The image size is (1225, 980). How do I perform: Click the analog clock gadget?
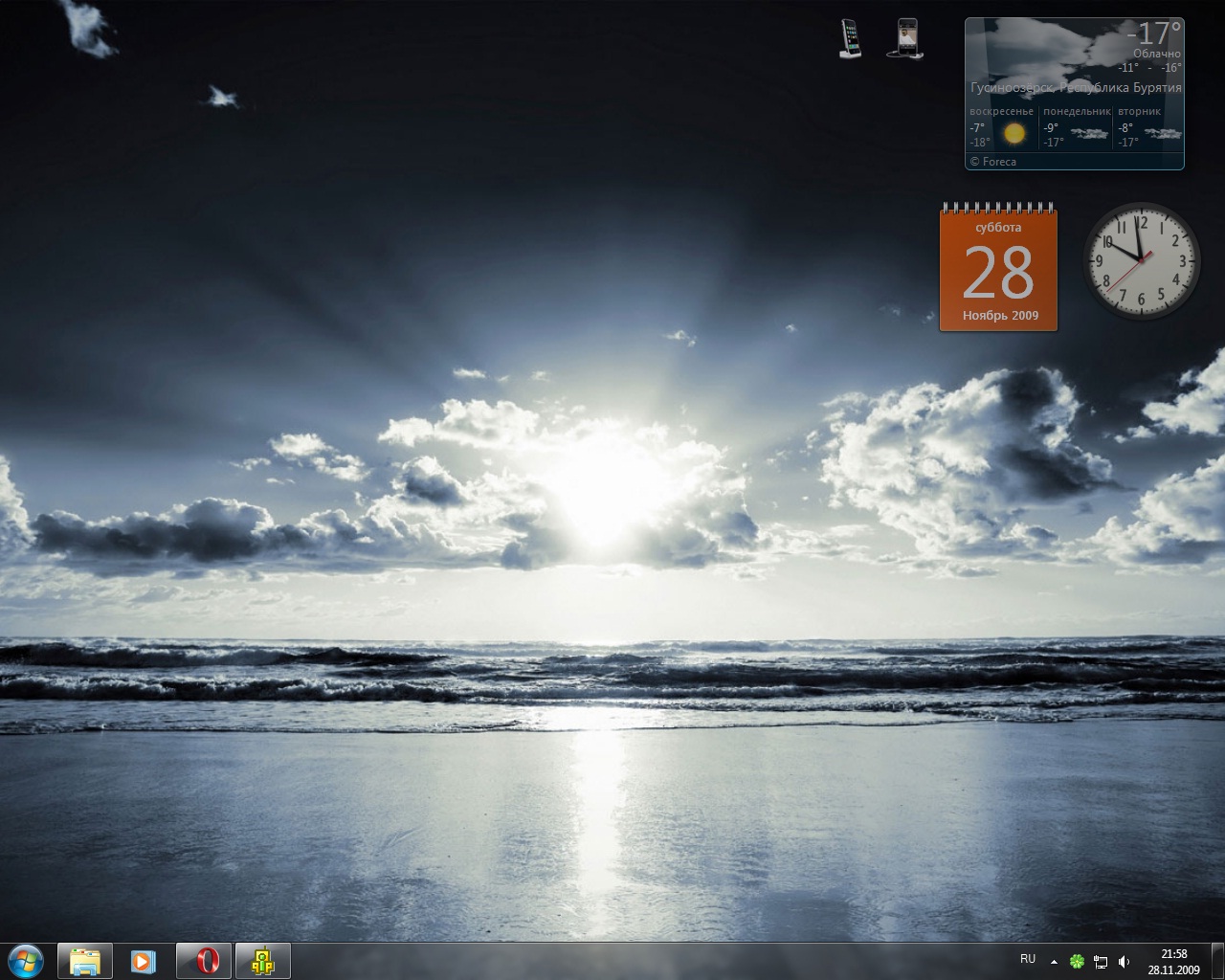1141,260
